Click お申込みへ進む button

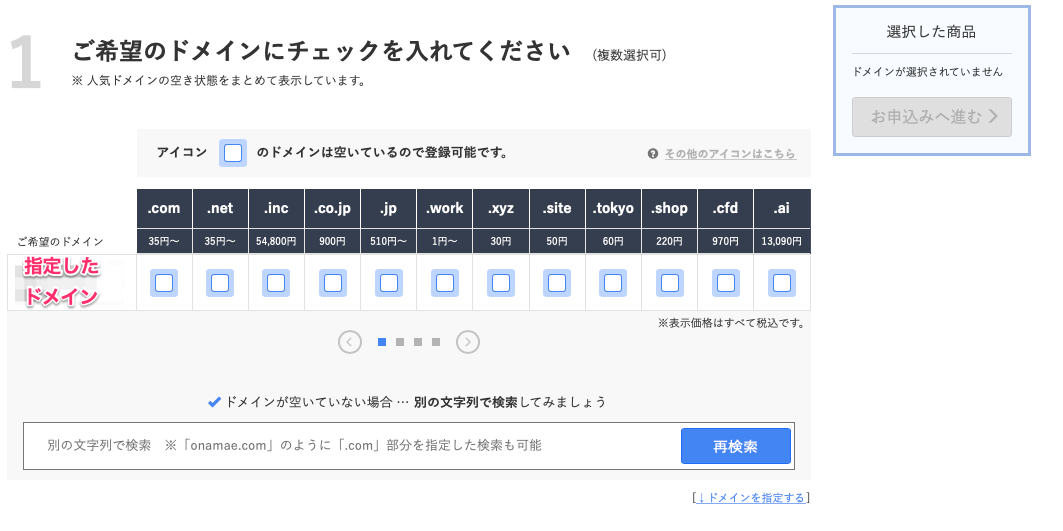(x=931, y=117)
